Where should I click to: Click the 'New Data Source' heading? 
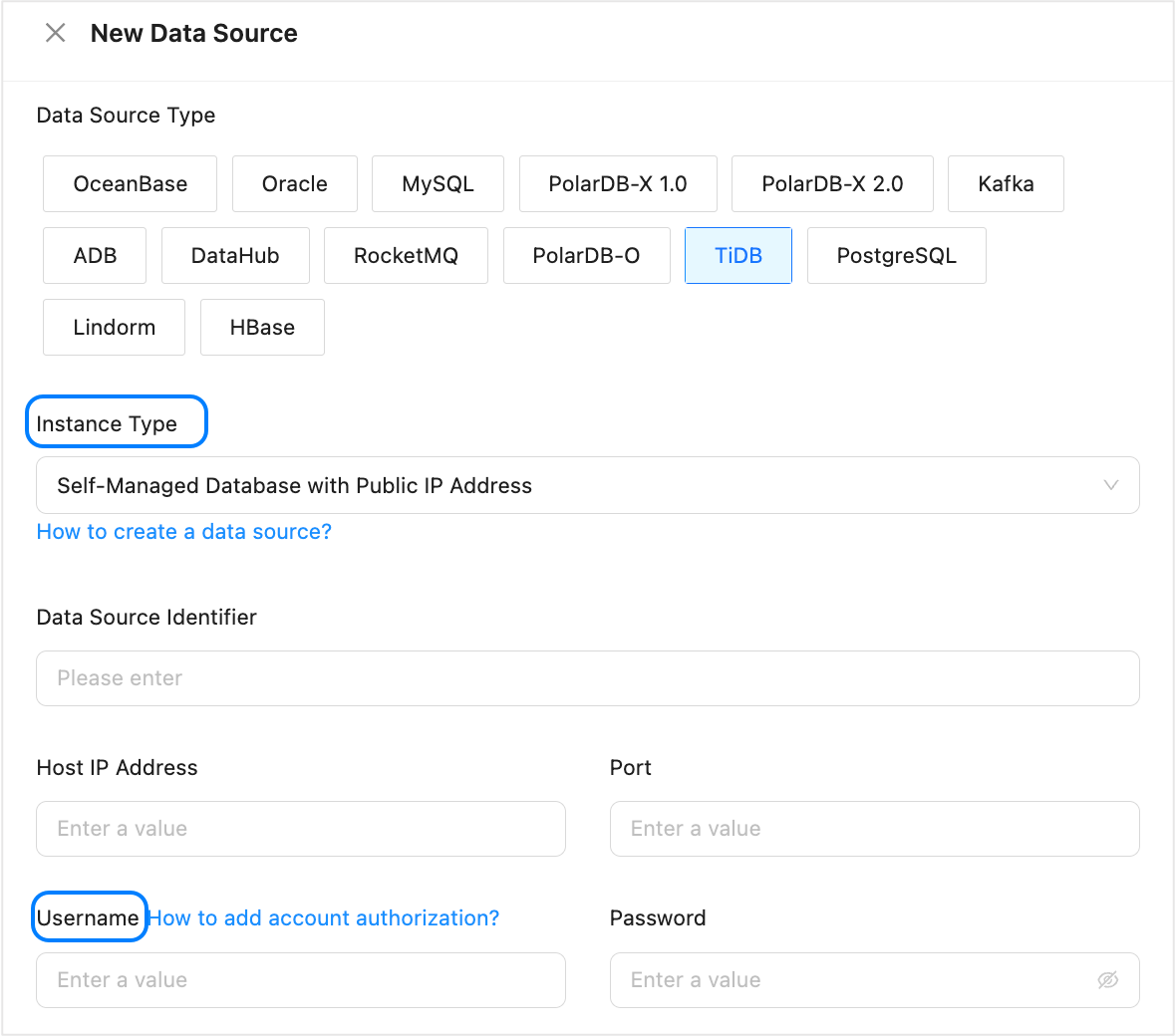point(194,33)
